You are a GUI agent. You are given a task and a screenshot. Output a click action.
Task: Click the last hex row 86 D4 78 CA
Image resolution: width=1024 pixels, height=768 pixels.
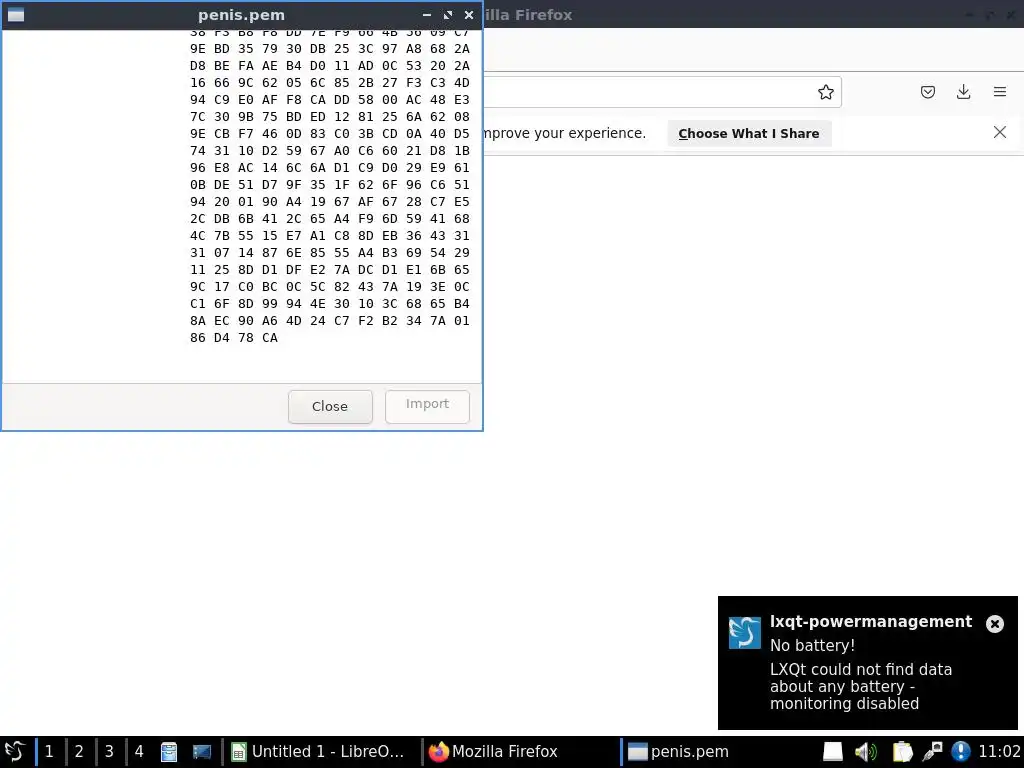click(x=234, y=338)
